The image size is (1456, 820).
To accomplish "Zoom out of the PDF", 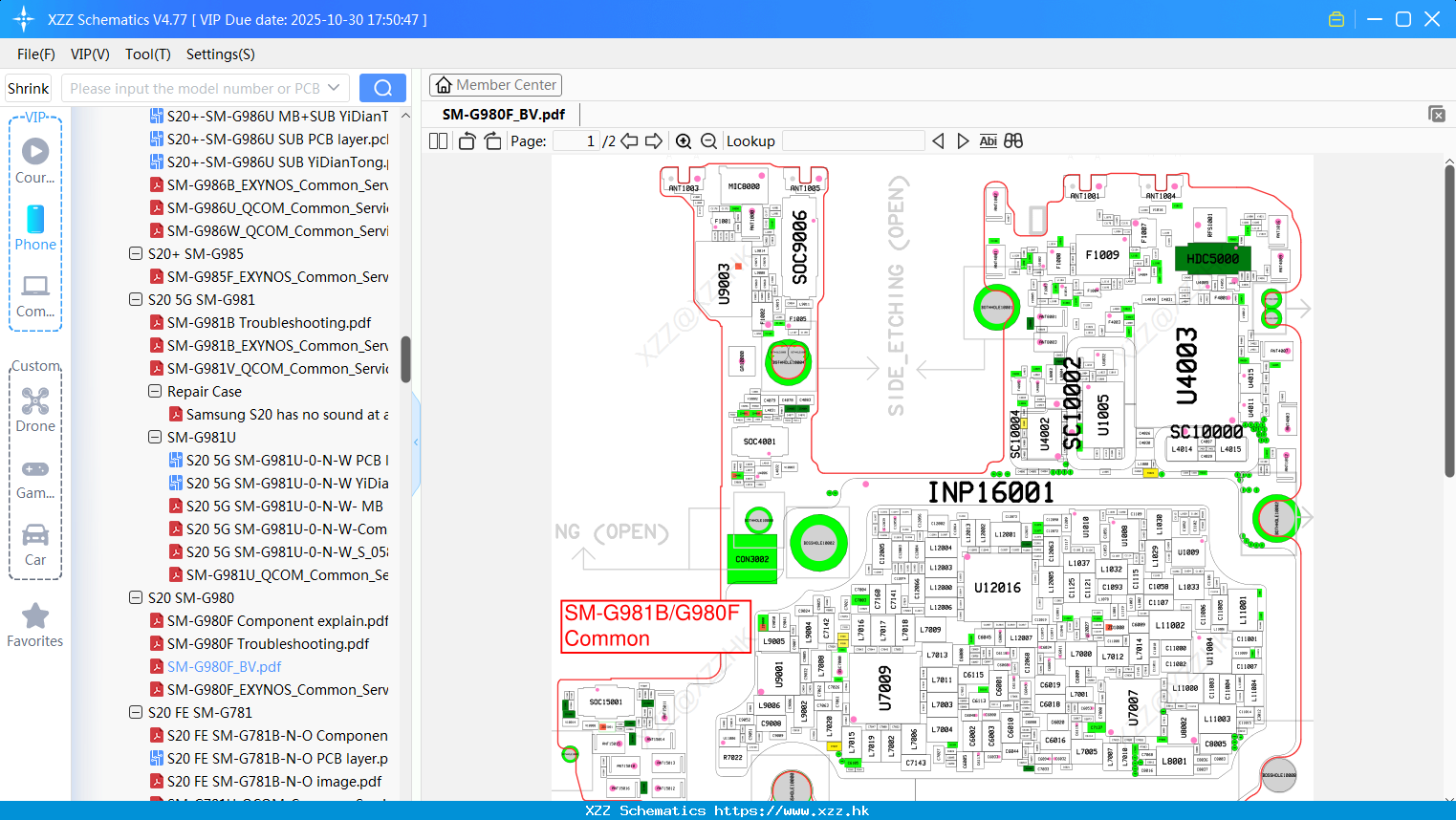I will click(708, 141).
